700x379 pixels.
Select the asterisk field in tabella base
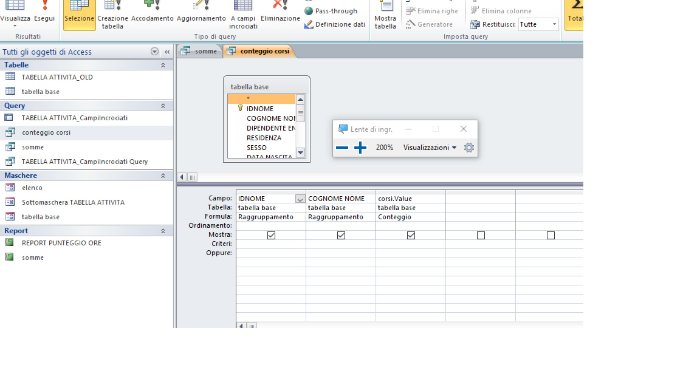click(x=261, y=99)
